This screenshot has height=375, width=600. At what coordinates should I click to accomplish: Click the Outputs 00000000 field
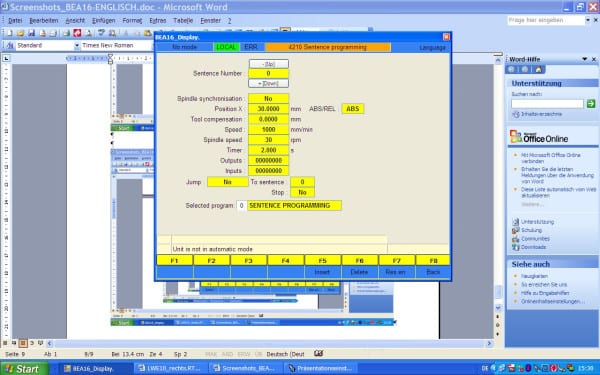tap(269, 160)
